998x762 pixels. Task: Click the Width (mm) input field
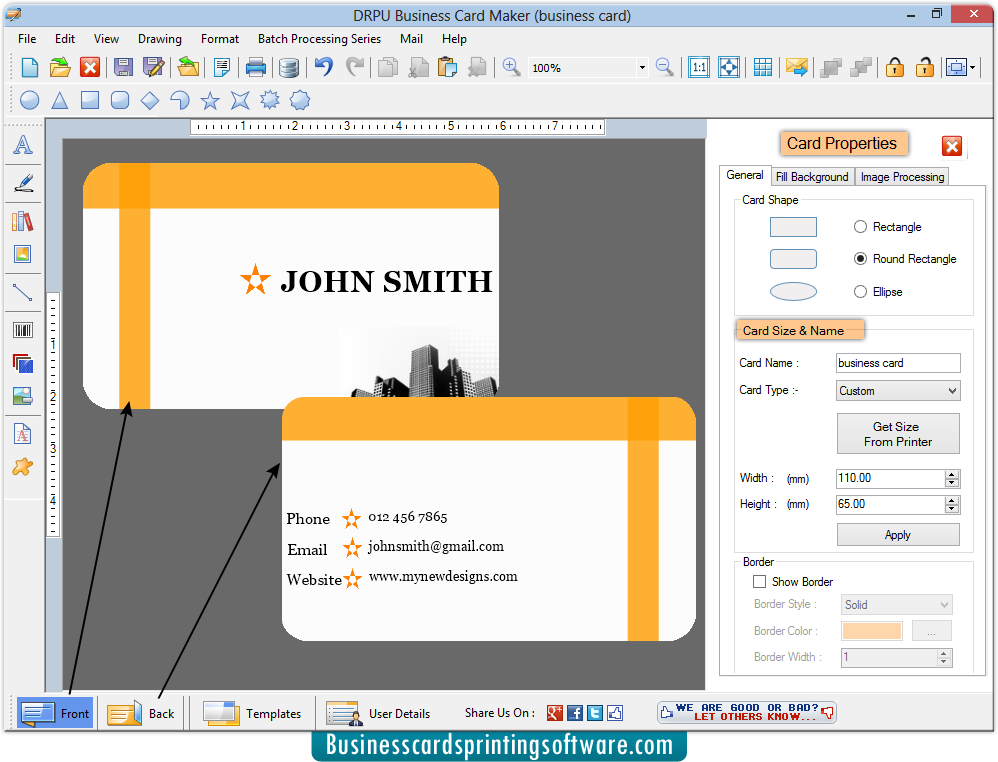click(890, 478)
